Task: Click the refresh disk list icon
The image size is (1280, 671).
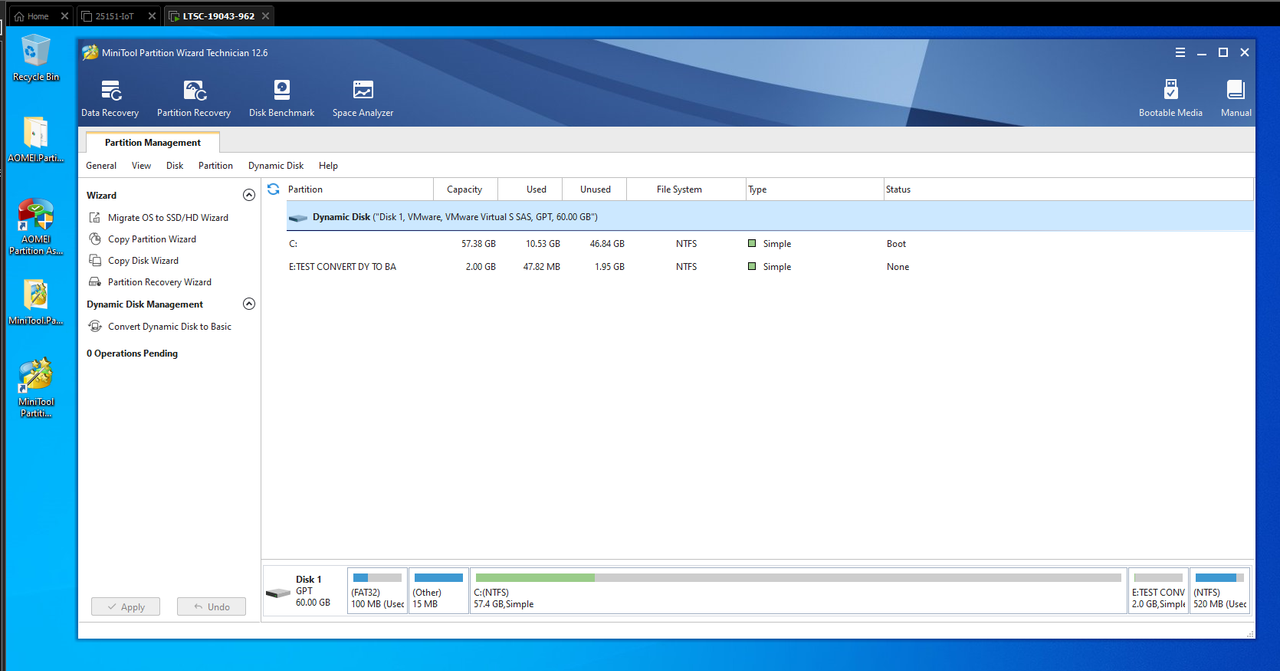Action: [x=273, y=189]
